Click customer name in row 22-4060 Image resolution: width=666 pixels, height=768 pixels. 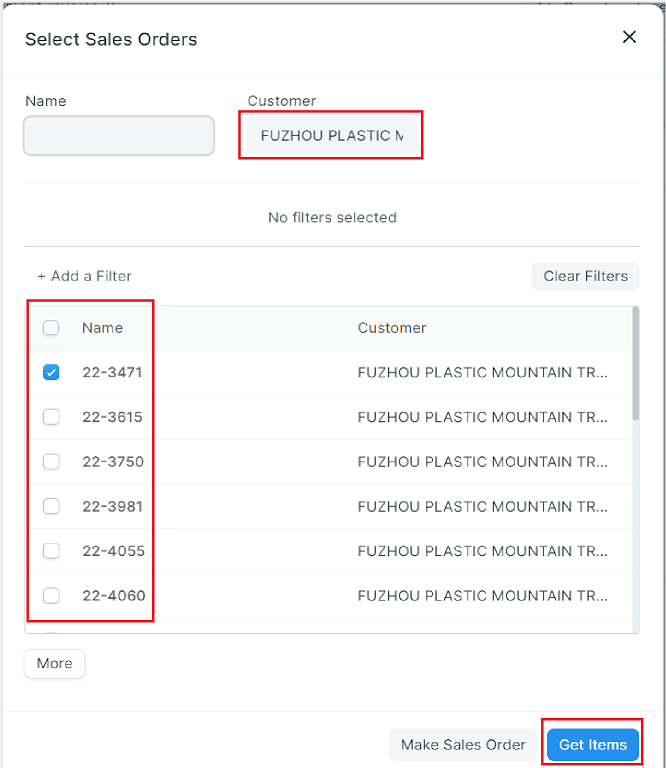pos(482,596)
